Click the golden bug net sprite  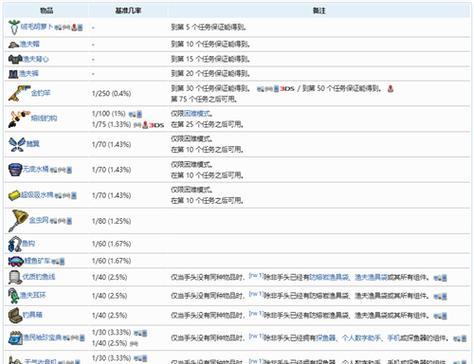click(x=18, y=221)
